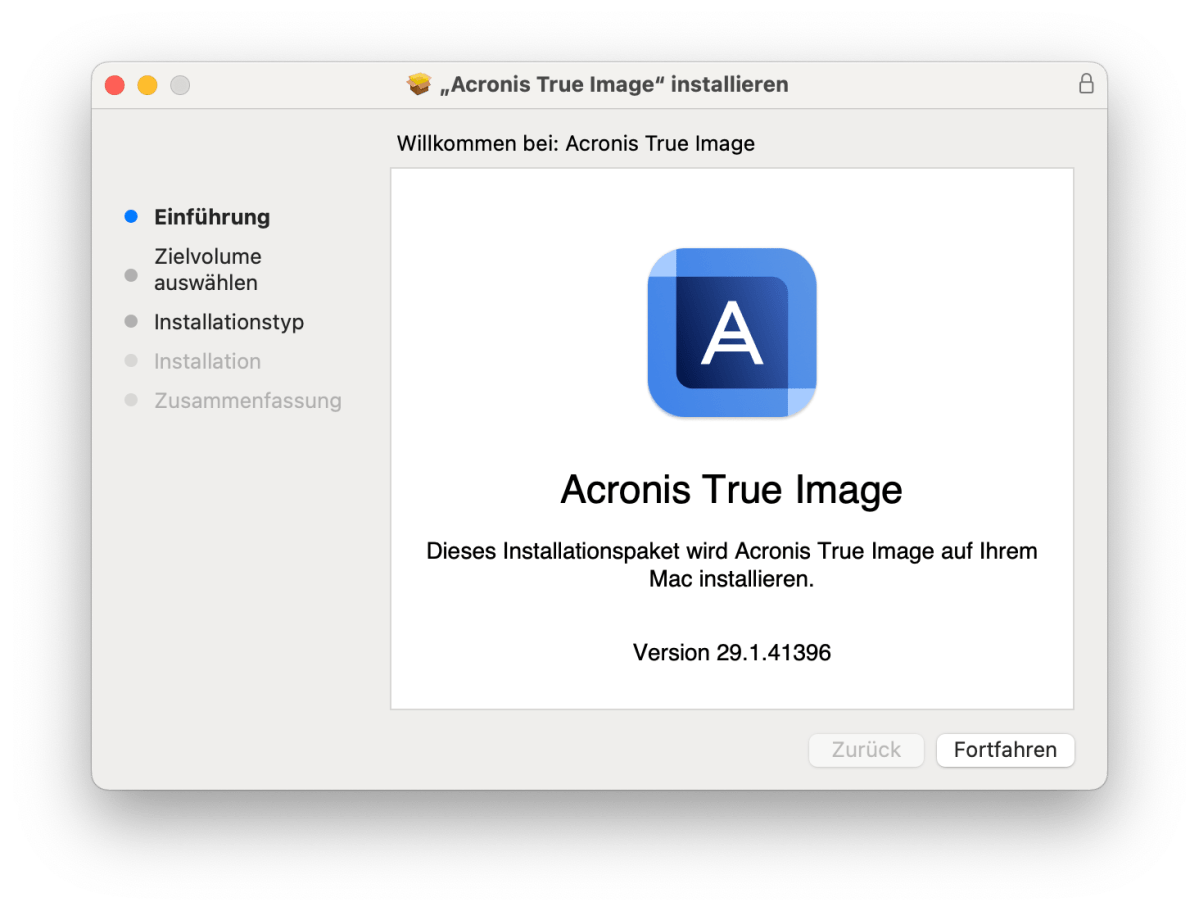
Task: Click the greyed-out Zurück button
Action: tap(866, 750)
